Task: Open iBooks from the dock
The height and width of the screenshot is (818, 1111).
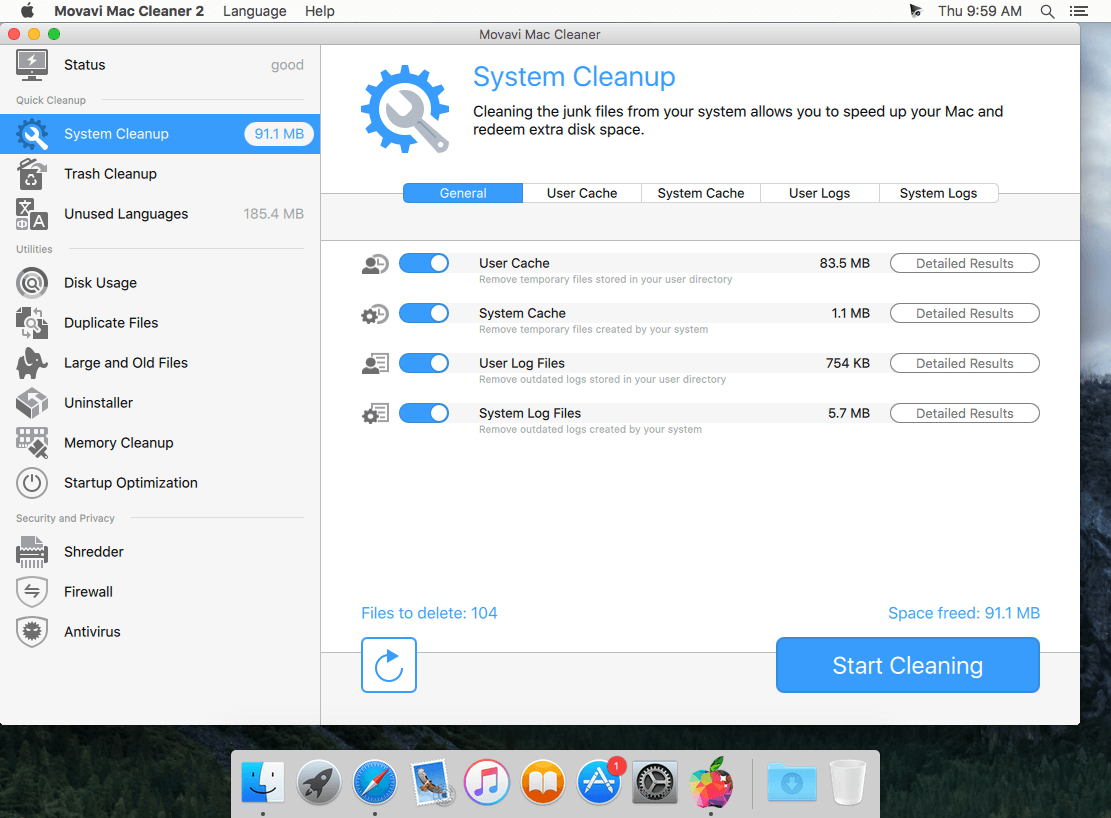Action: click(543, 783)
